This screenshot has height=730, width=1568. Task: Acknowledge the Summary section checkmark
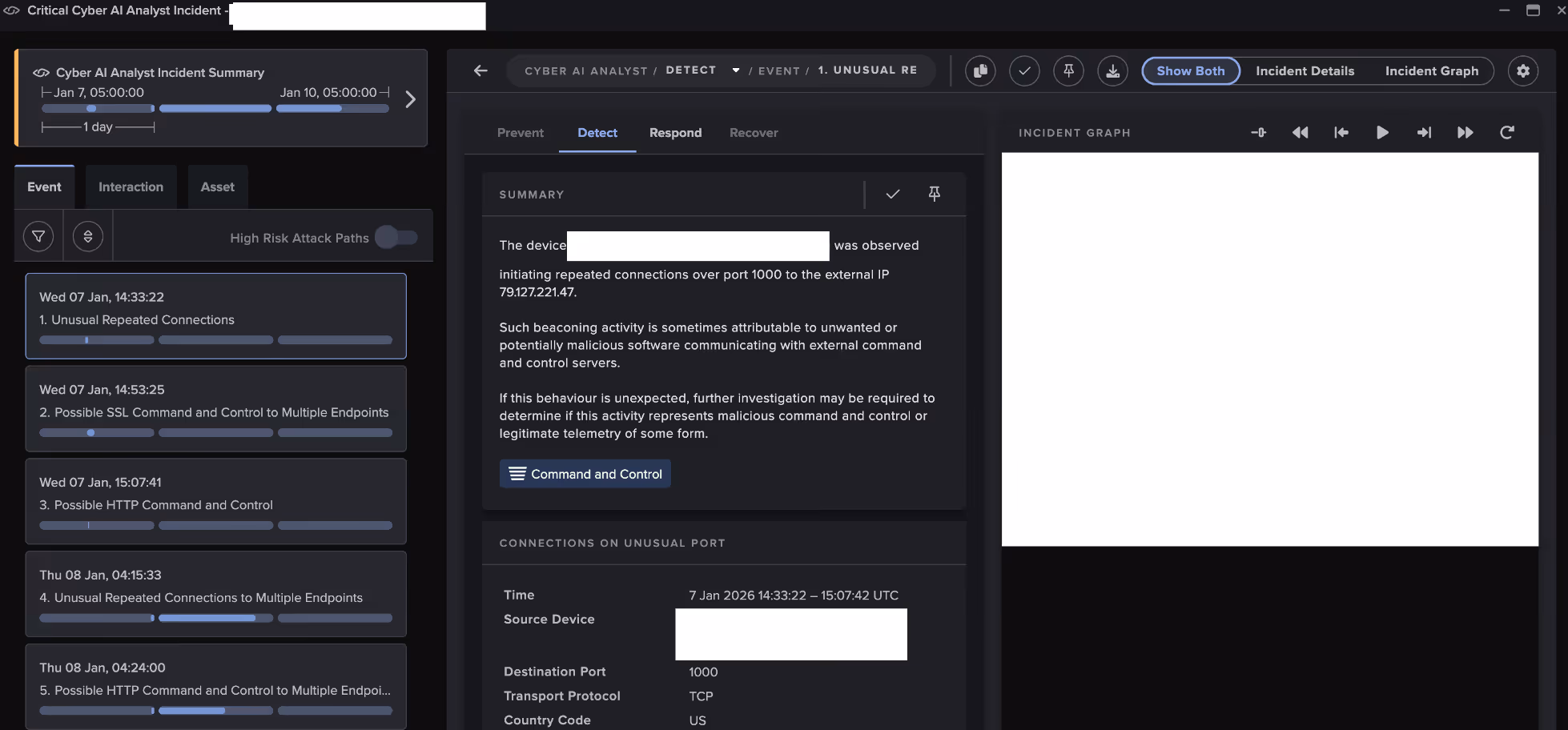(893, 194)
